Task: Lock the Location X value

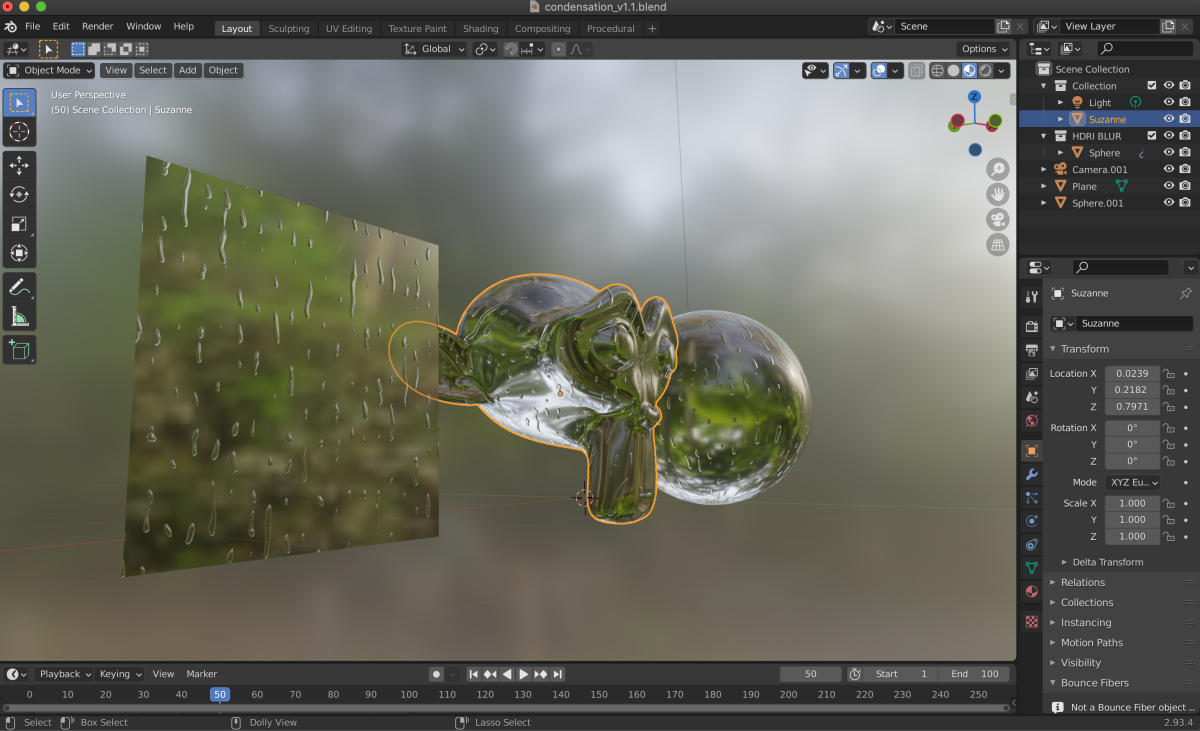Action: [x=1168, y=374]
